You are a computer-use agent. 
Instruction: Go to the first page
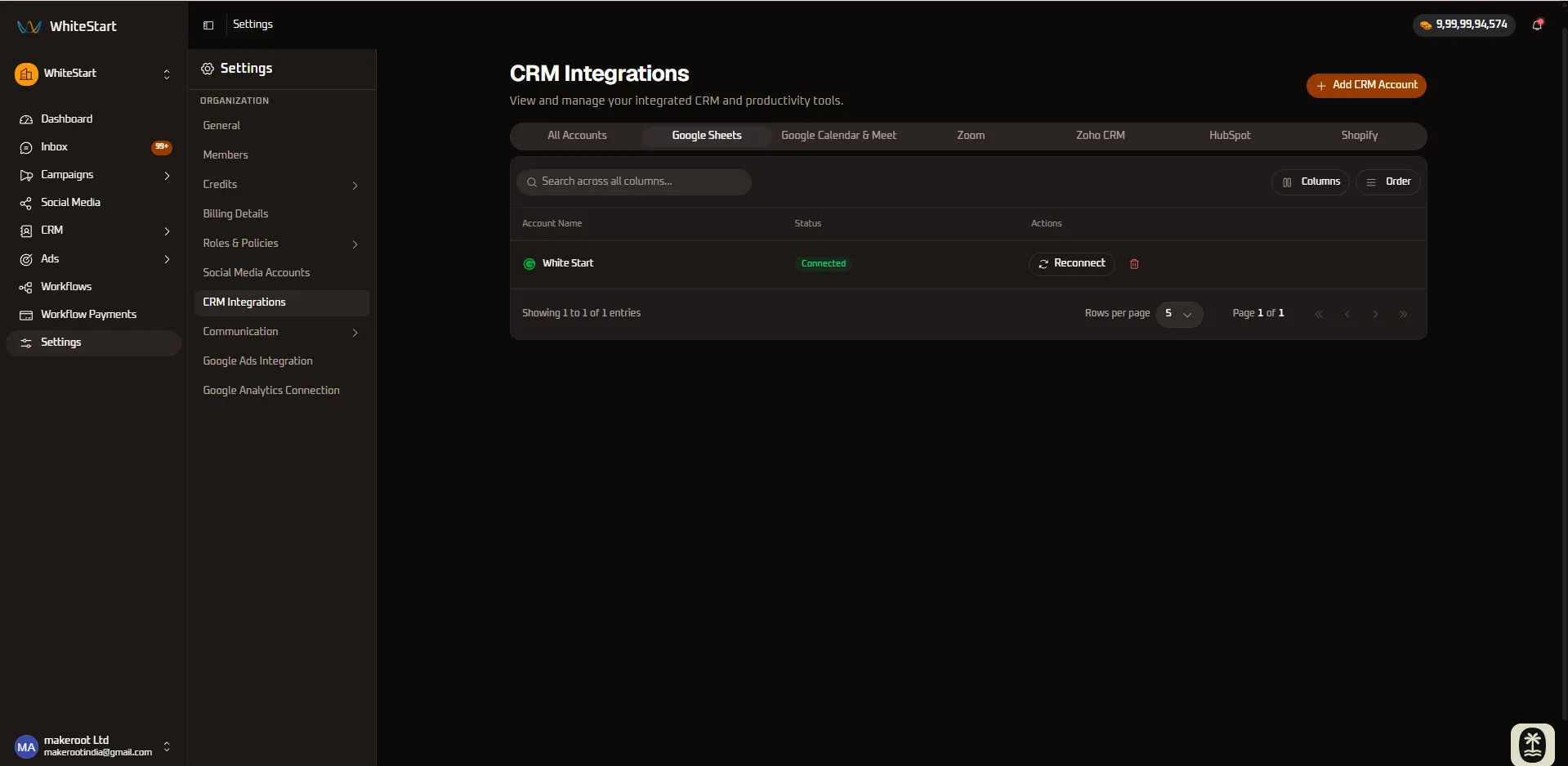click(x=1318, y=314)
